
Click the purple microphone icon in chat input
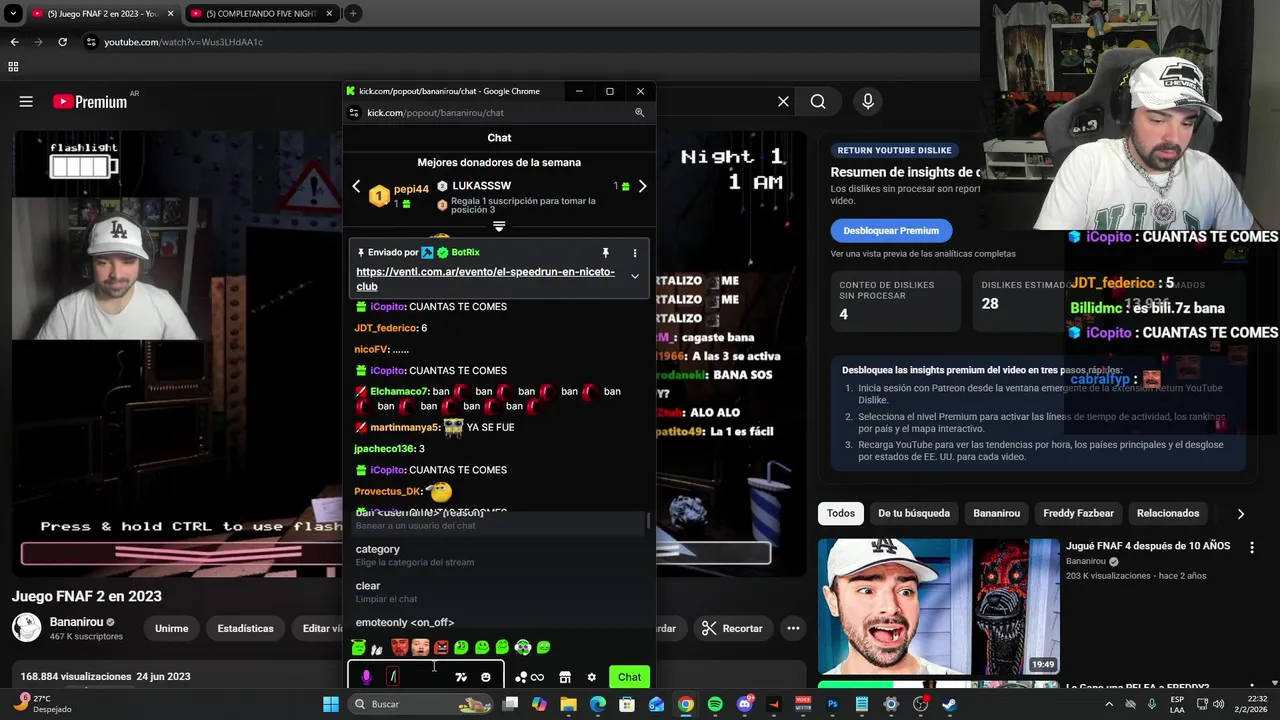(366, 677)
